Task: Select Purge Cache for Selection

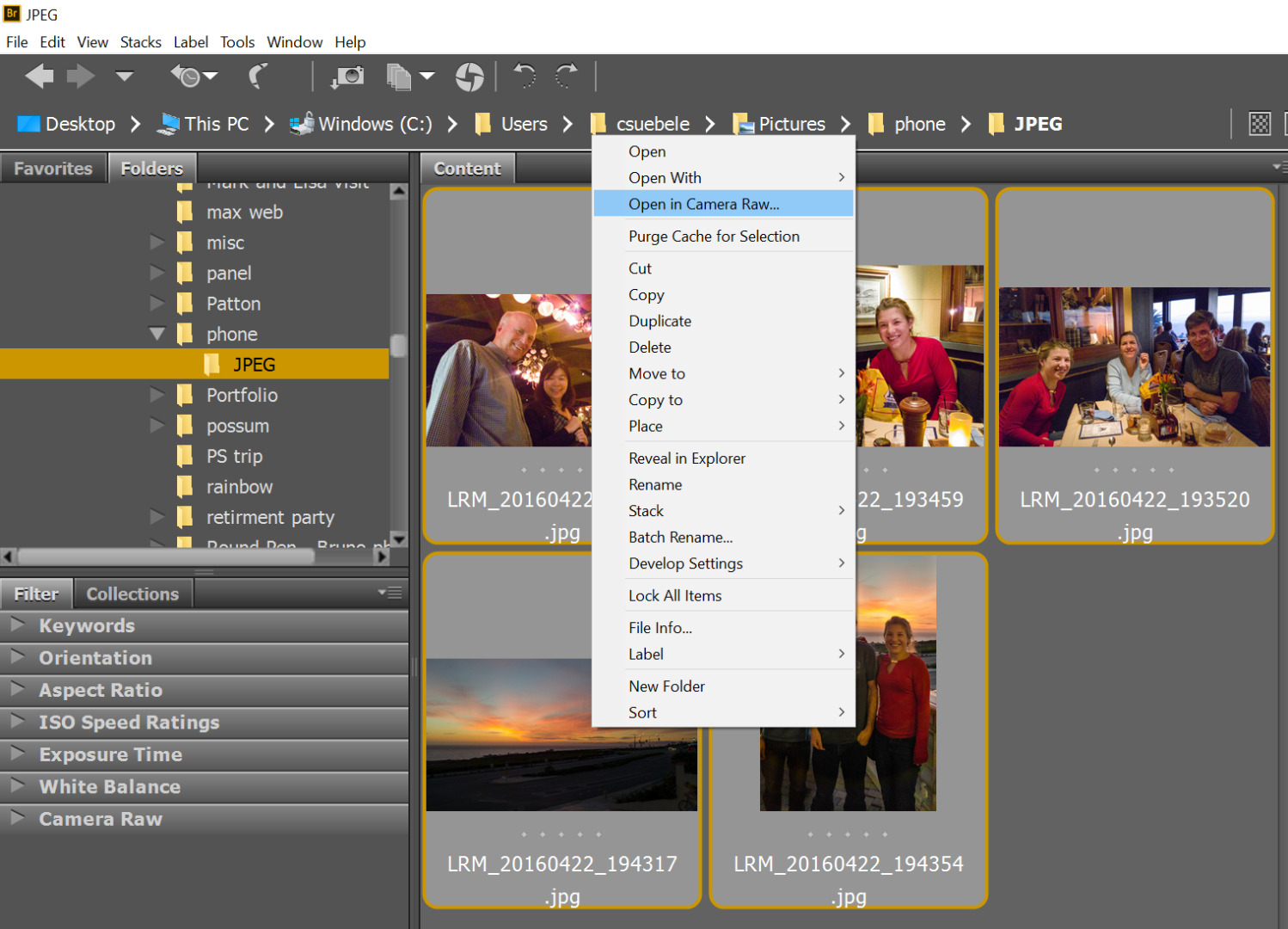Action: pyautogui.click(x=723, y=236)
